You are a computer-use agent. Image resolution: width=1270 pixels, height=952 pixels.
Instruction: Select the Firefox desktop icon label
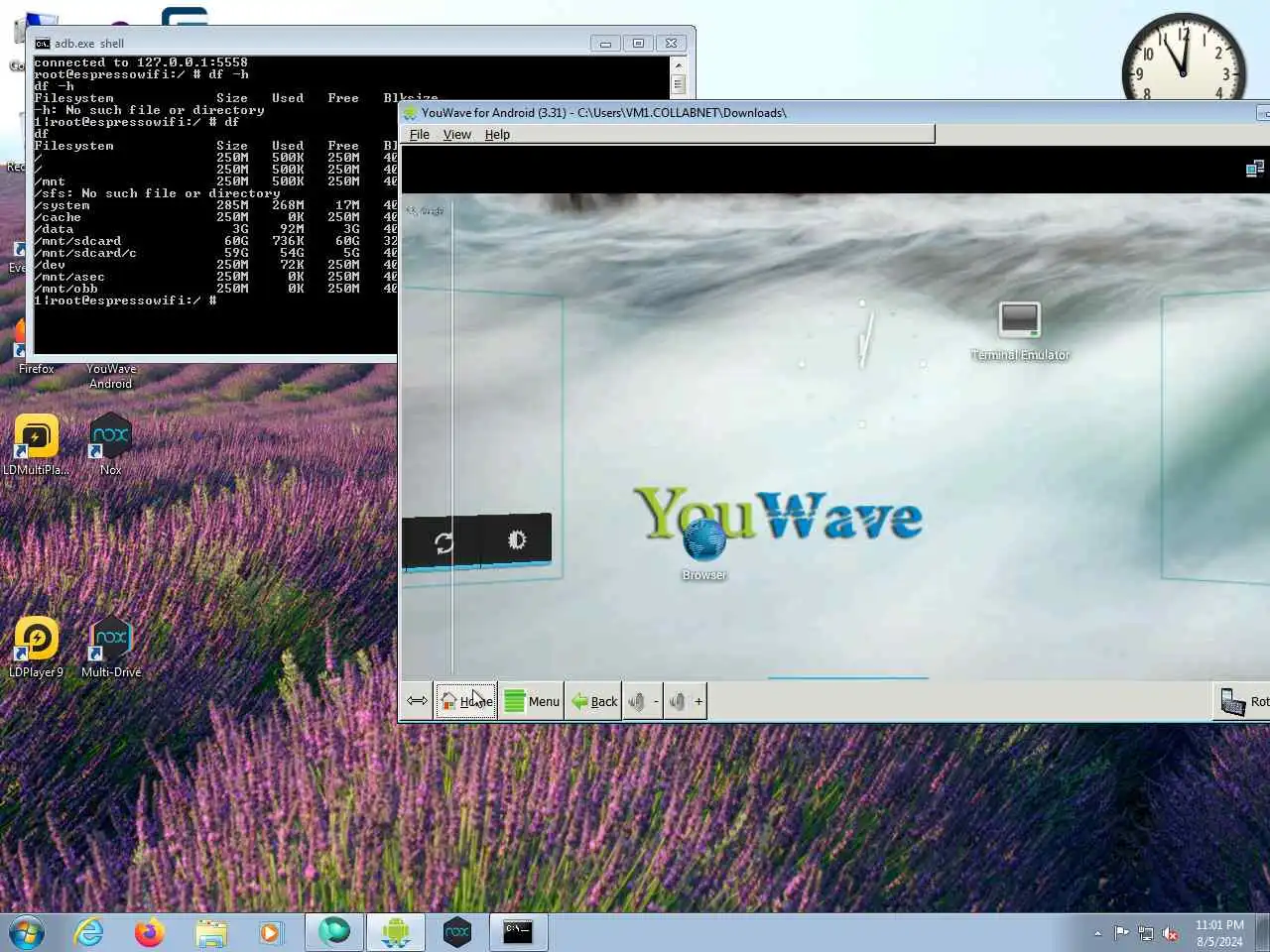pos(37,369)
